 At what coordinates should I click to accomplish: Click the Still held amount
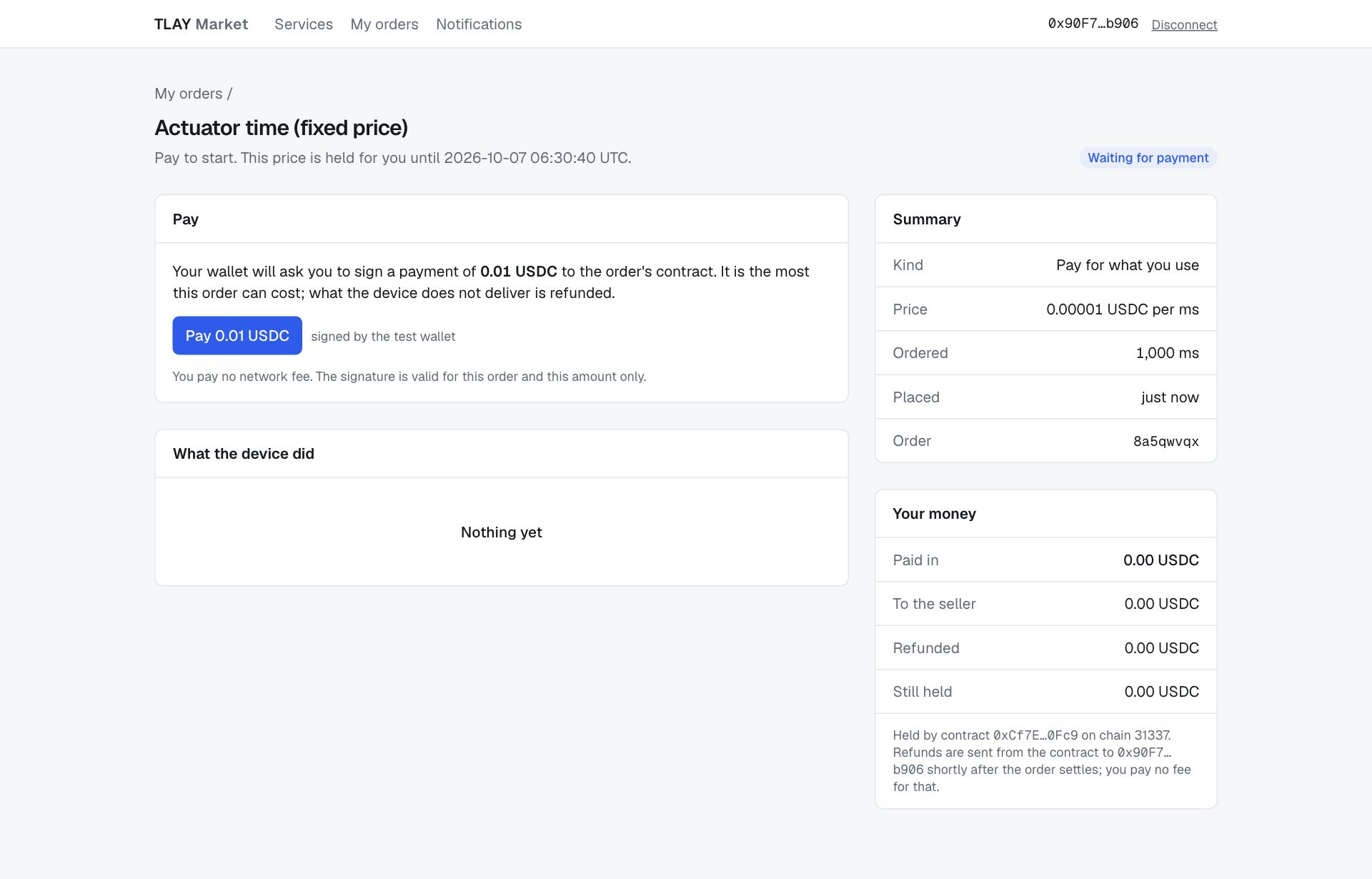click(1162, 692)
